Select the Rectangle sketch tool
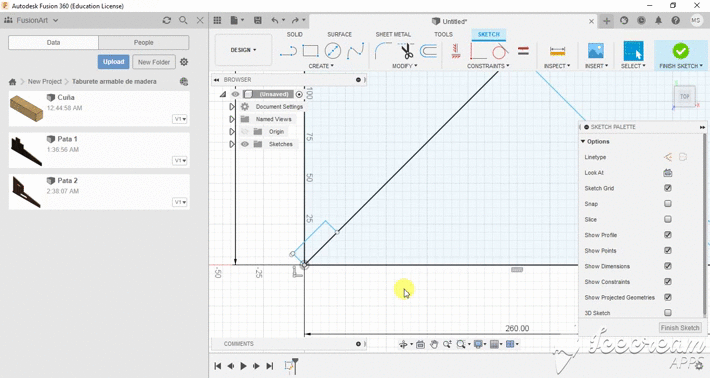 coord(310,51)
